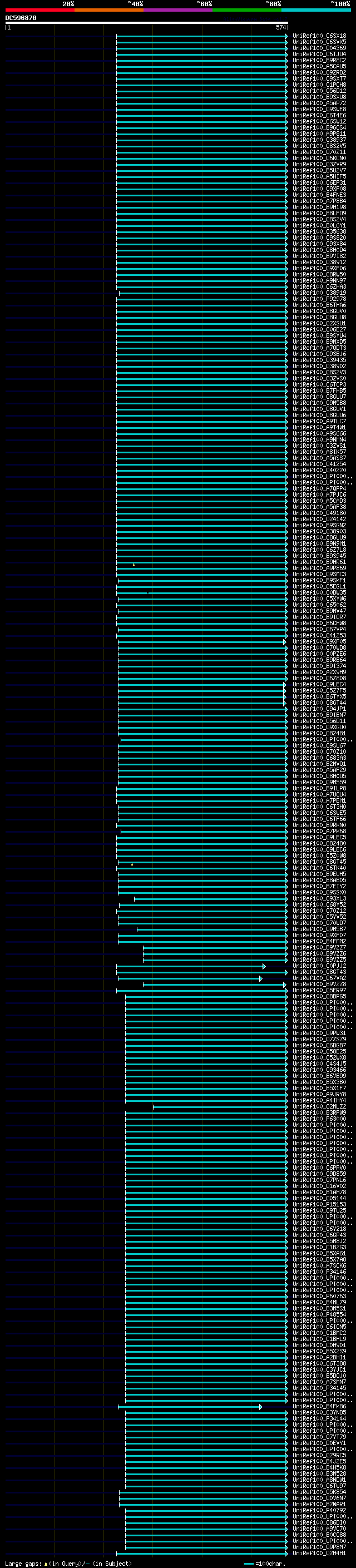Screen dimensions: 356x1568
Task: Click the UniRef100_Q6EP31 hit name
Action: [319, 182]
